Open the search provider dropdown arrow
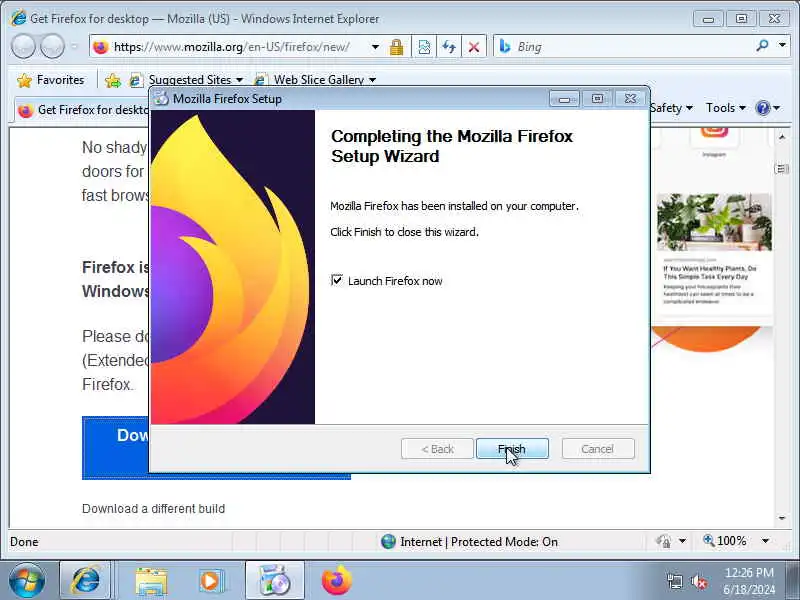This screenshot has height=600, width=800. (x=782, y=46)
